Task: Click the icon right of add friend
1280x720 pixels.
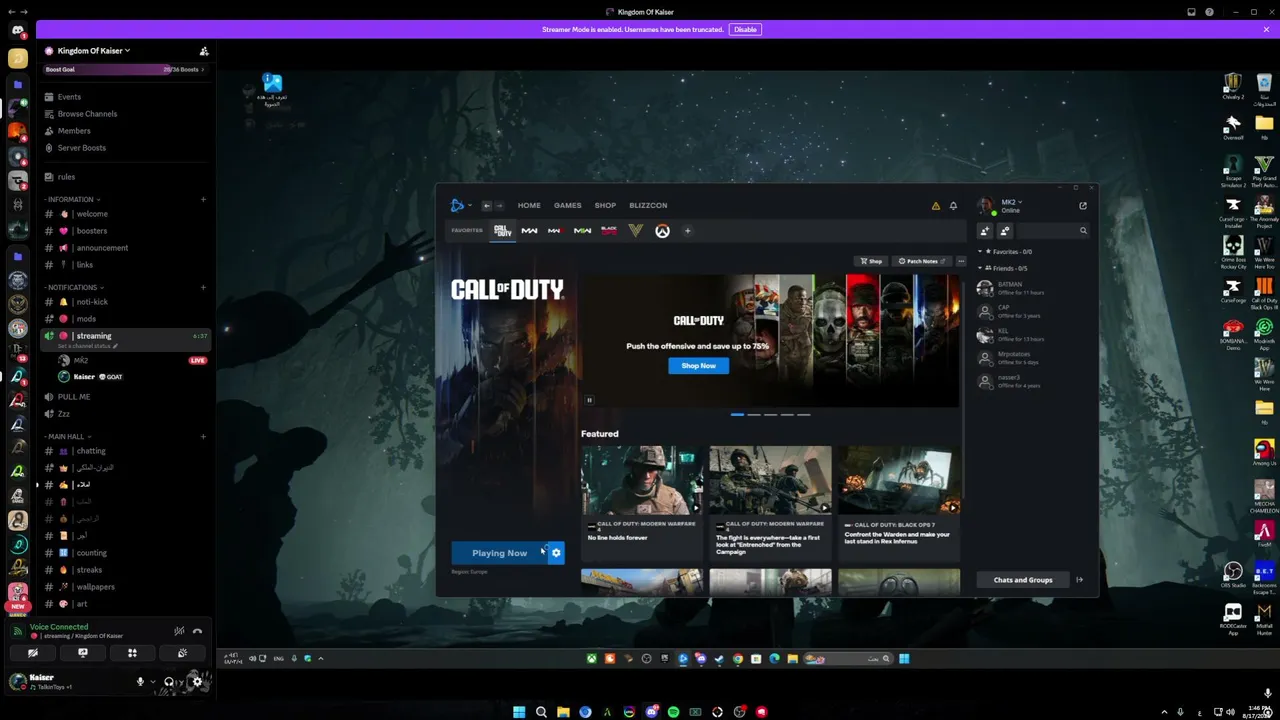Action: [x=1005, y=231]
